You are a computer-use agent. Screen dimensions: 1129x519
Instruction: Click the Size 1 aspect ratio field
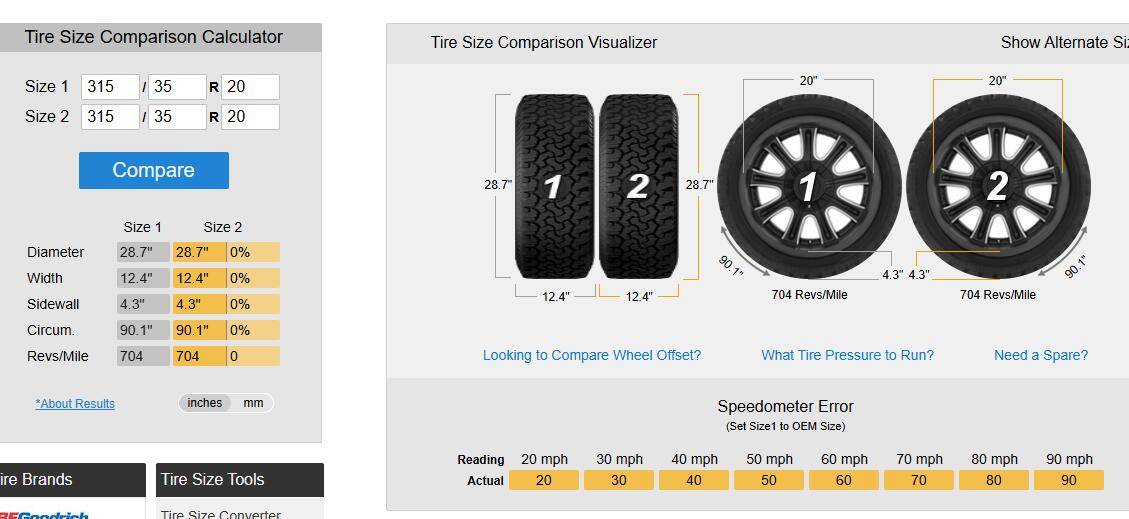point(178,87)
